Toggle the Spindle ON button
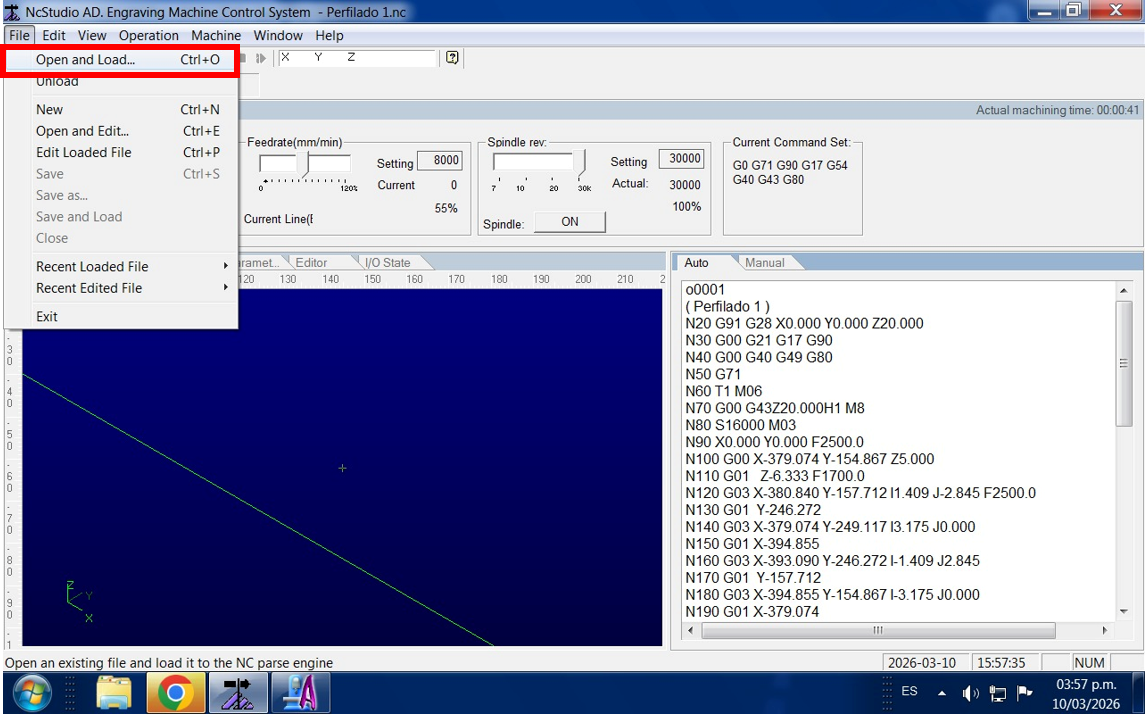This screenshot has height=714, width=1145. pyautogui.click(x=570, y=222)
